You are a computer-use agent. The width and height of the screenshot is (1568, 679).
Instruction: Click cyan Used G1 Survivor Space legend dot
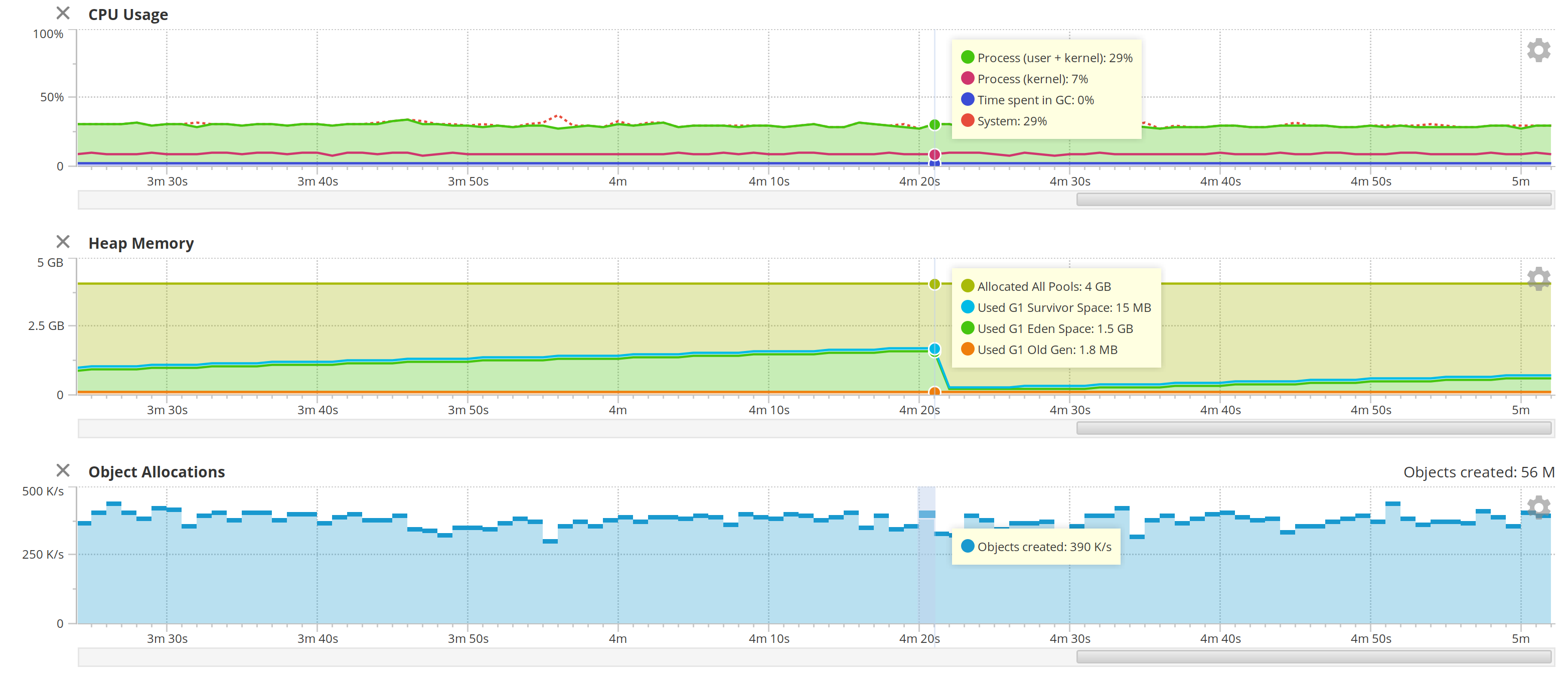967,307
